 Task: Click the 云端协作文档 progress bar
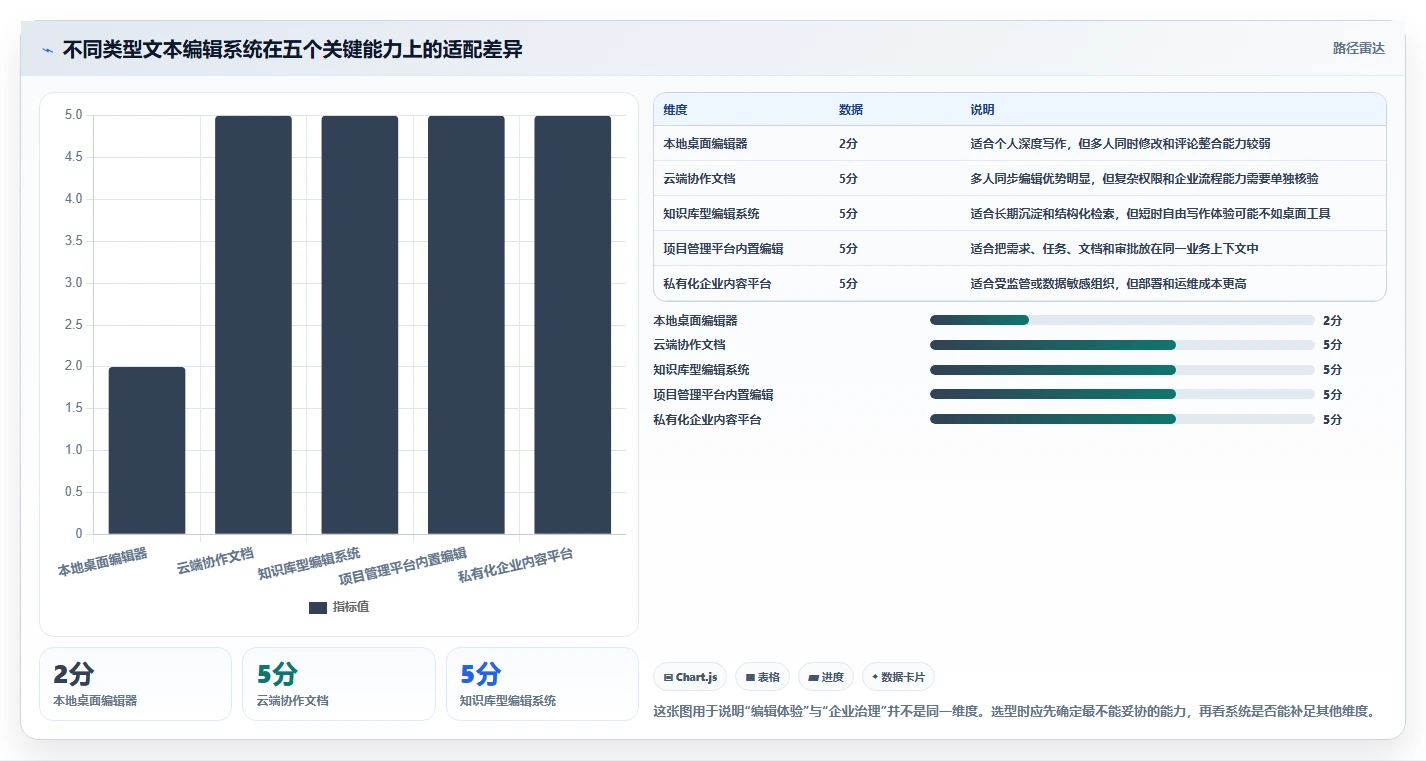pyautogui.click(x=1122, y=345)
